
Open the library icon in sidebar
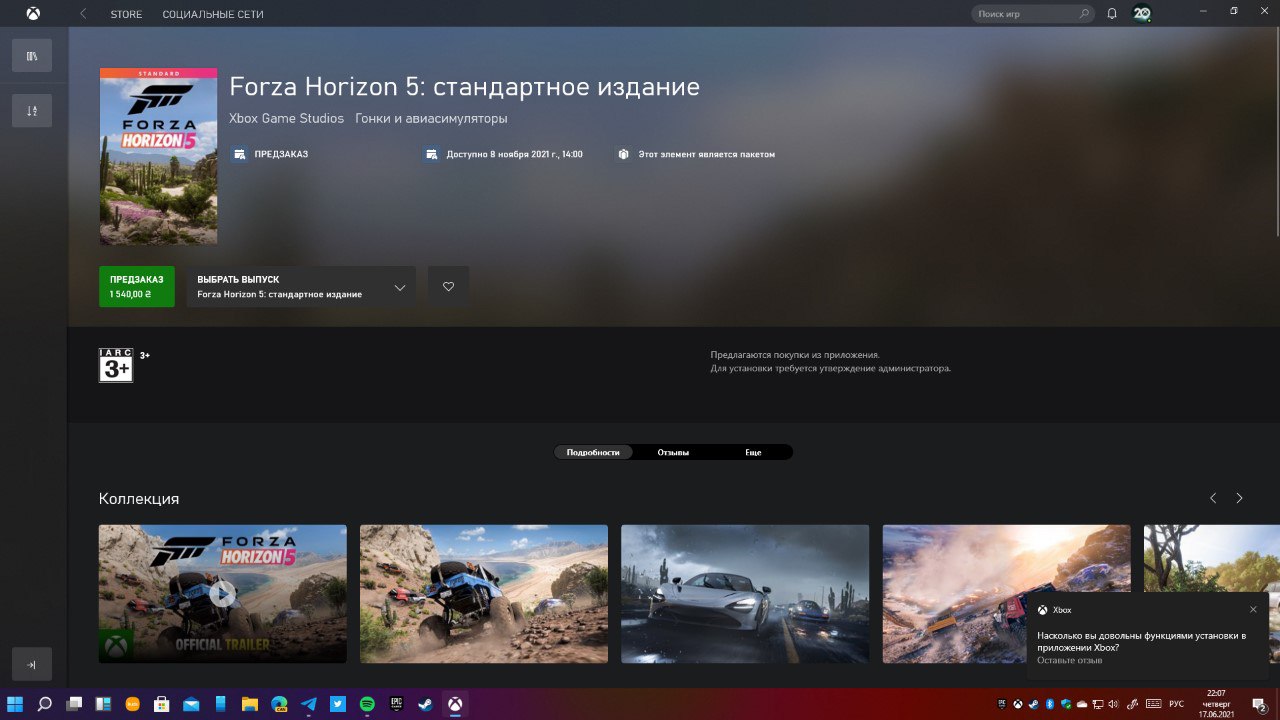click(x=32, y=56)
